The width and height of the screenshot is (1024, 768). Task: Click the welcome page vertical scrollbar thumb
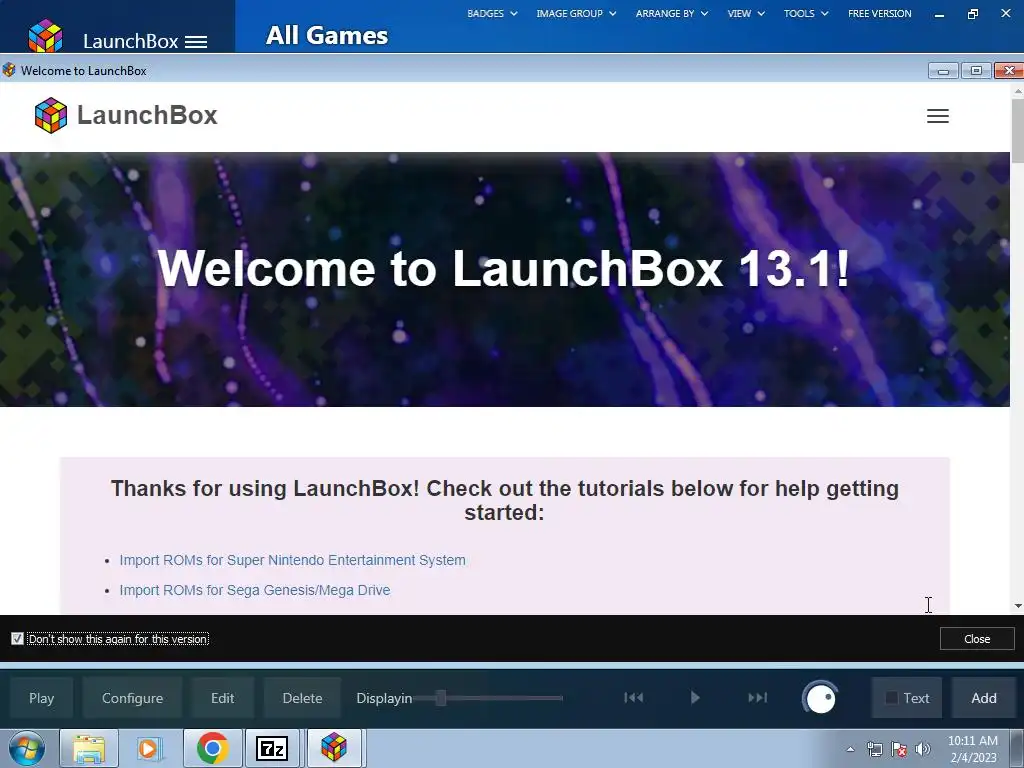(1017, 131)
